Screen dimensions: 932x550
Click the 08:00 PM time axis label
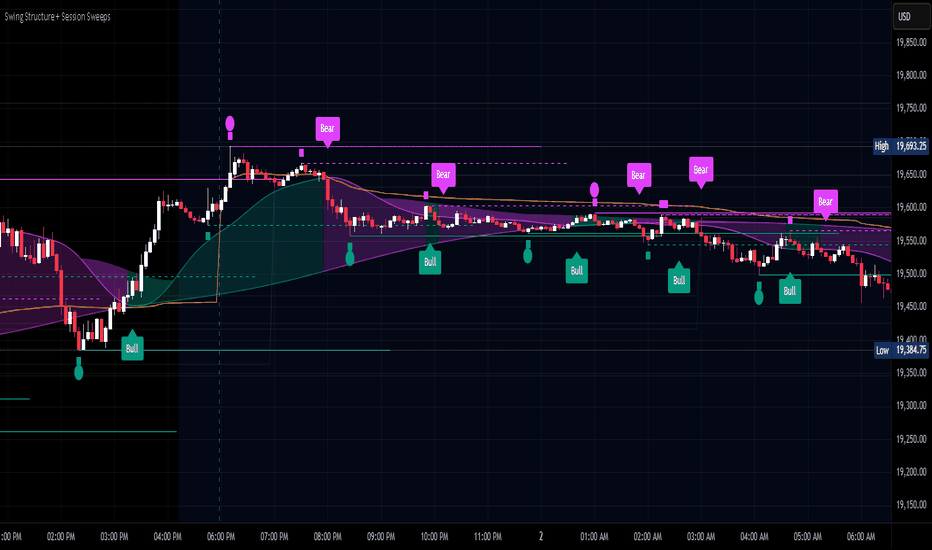(x=328, y=536)
